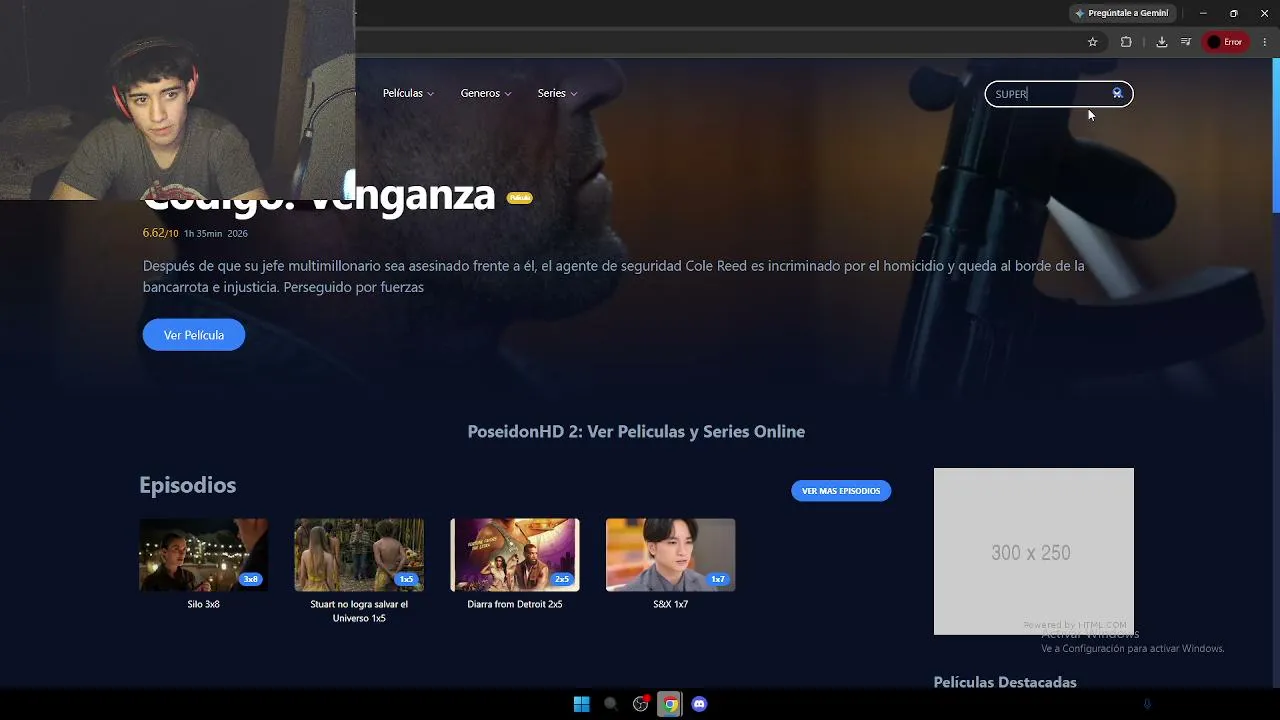Image resolution: width=1280 pixels, height=720 pixels.
Task: Click the Películas Destacadas heading
Action: pyautogui.click(x=1005, y=682)
